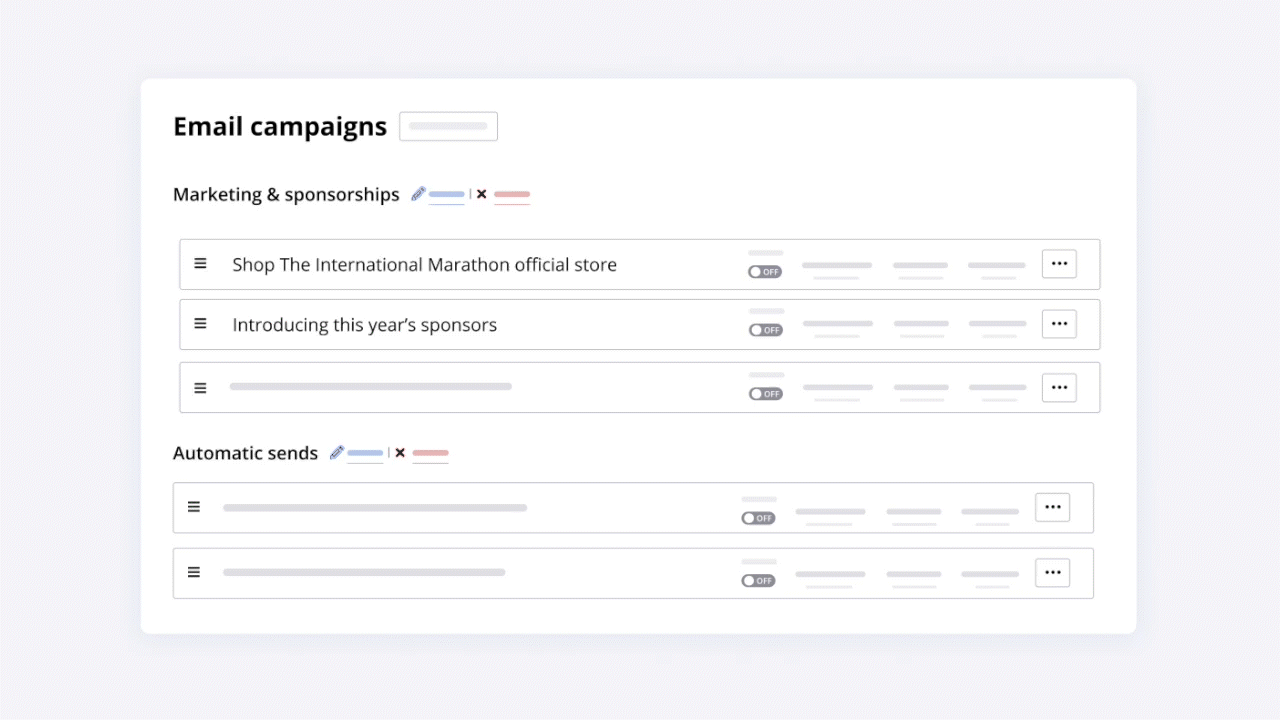Click pencil edit icon beside Automatic sends

337,453
